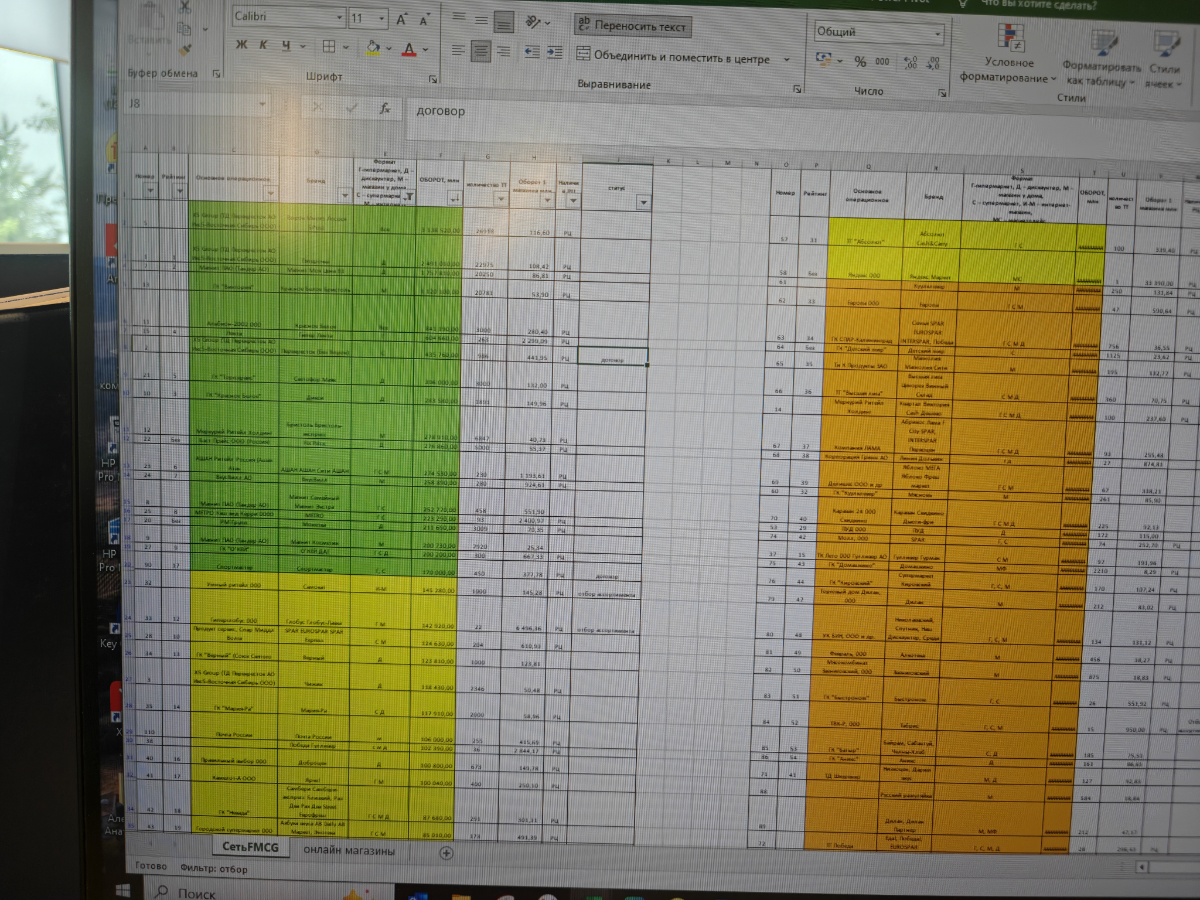
Task: Decrease indent
Action: [x=530, y=52]
